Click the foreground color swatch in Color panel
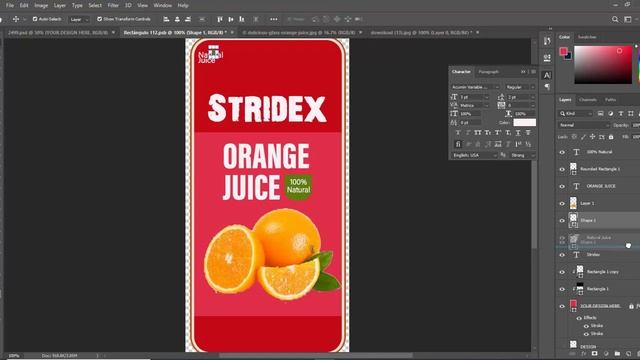Viewport: 640px width, 360px height. pyautogui.click(x=563, y=51)
